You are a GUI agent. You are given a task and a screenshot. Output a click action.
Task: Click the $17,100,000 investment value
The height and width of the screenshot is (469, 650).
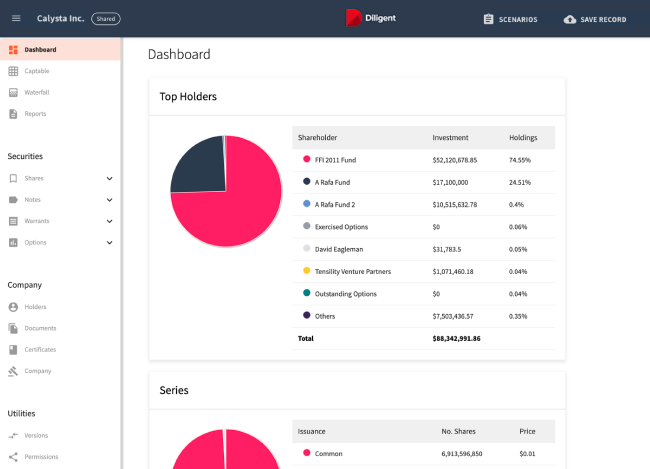[450, 182]
